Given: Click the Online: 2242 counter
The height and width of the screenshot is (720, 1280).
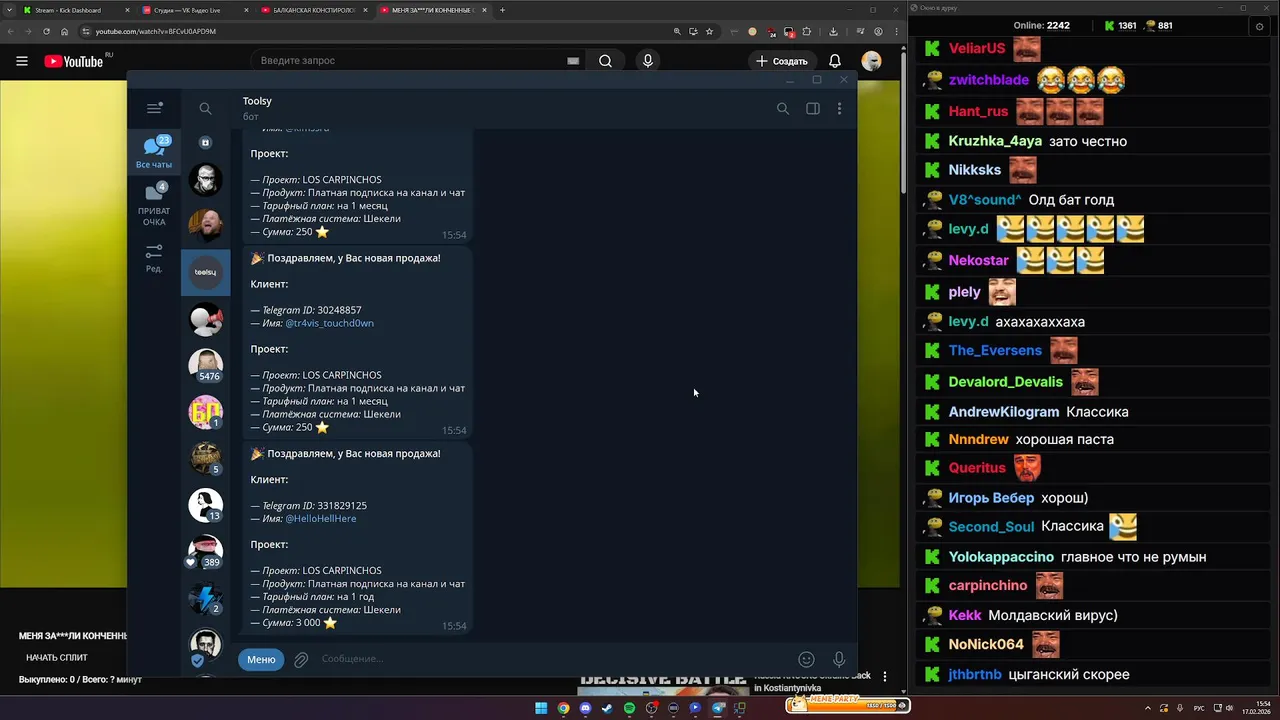Looking at the screenshot, I should click(1041, 25).
